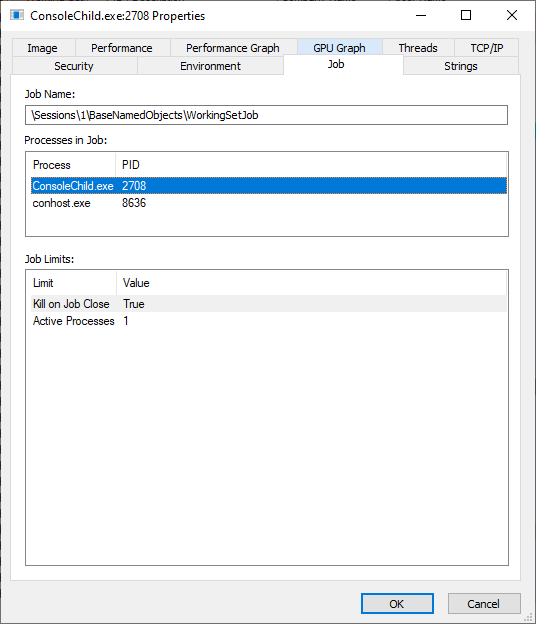
Task: Select the ConsoleChild.exe process row
Action: click(269, 186)
